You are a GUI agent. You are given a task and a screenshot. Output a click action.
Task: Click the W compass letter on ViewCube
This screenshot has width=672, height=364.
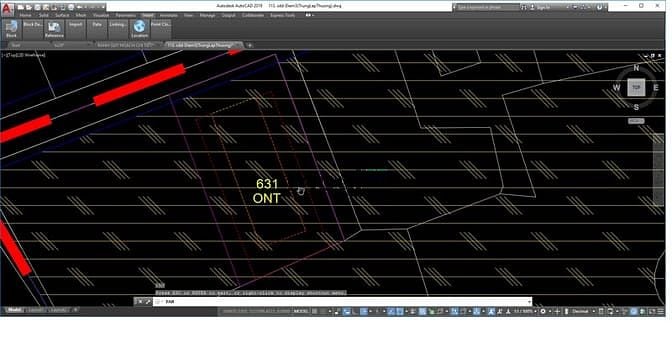pos(616,87)
